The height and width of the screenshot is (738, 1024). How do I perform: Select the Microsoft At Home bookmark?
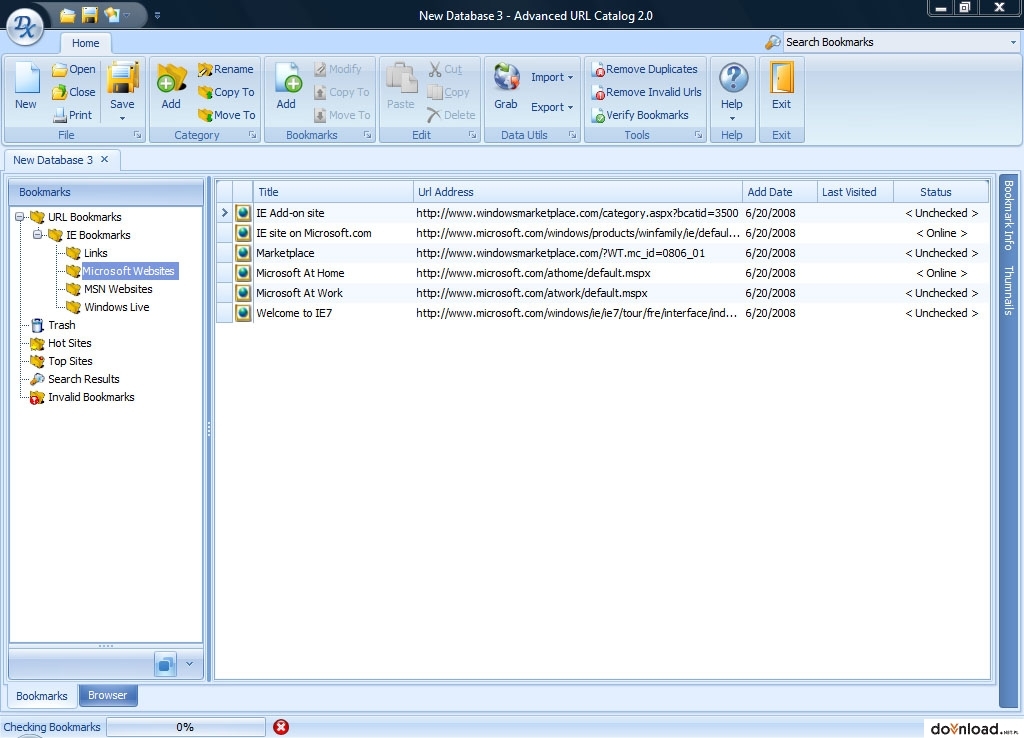[602, 273]
